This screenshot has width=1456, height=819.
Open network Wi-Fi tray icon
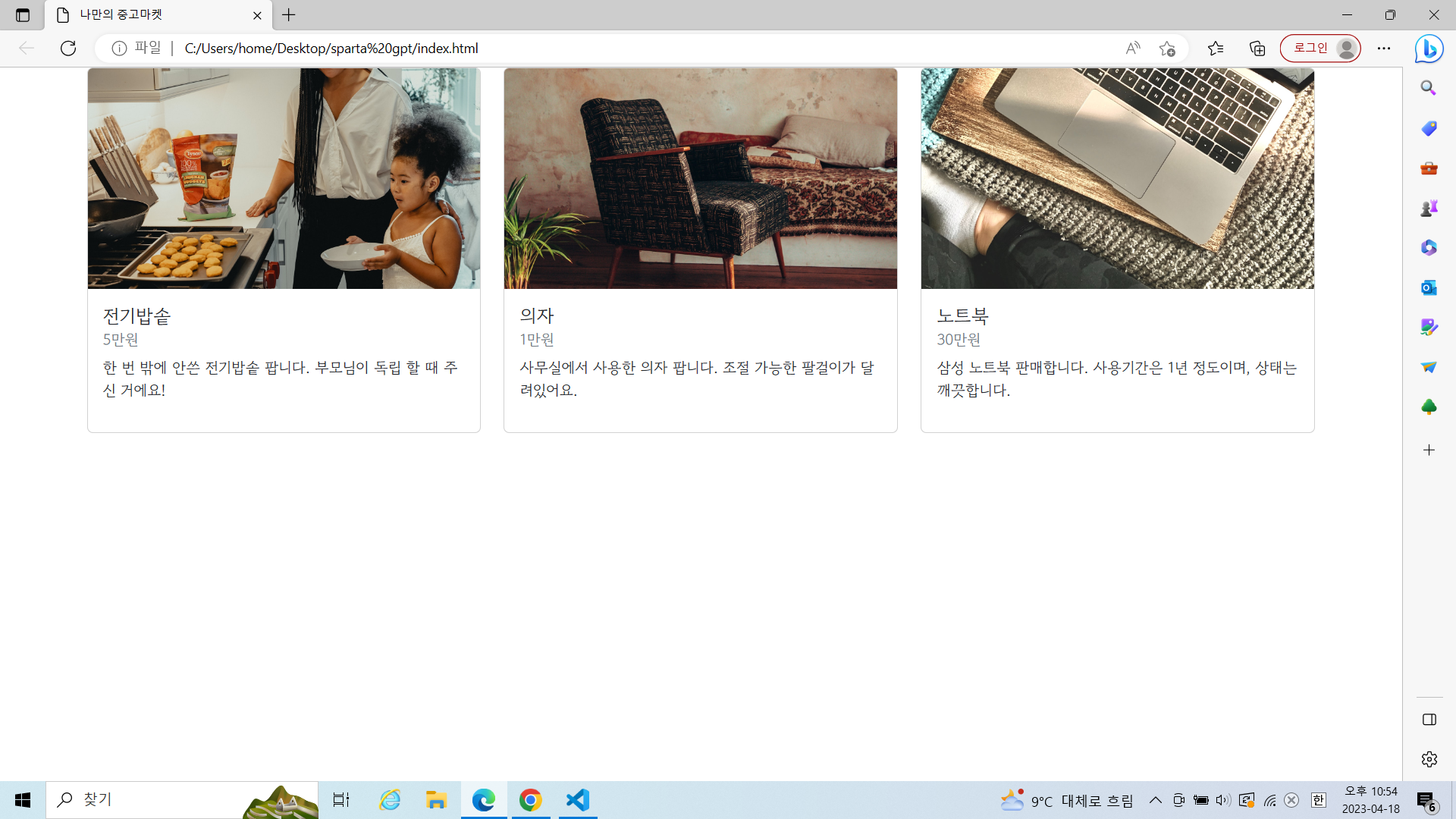pos(1270,800)
